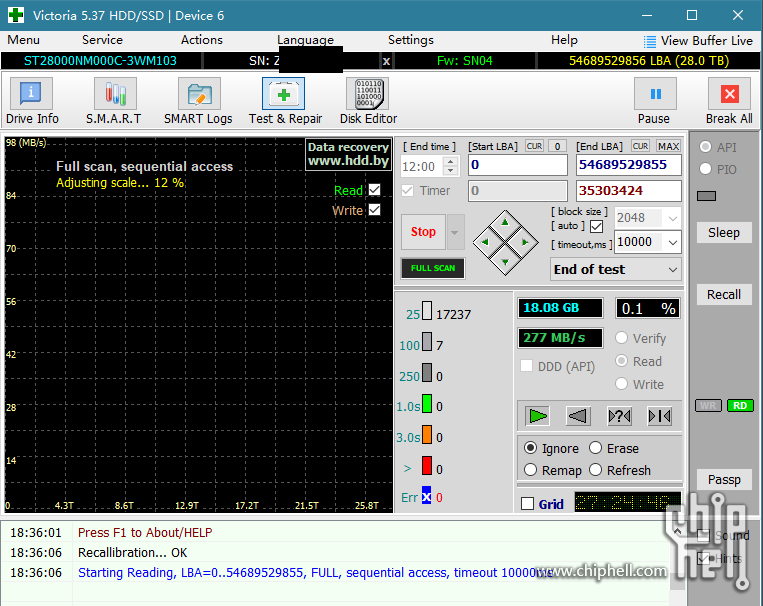Open the End of test dropdown
The image size is (763, 606).
(x=615, y=269)
